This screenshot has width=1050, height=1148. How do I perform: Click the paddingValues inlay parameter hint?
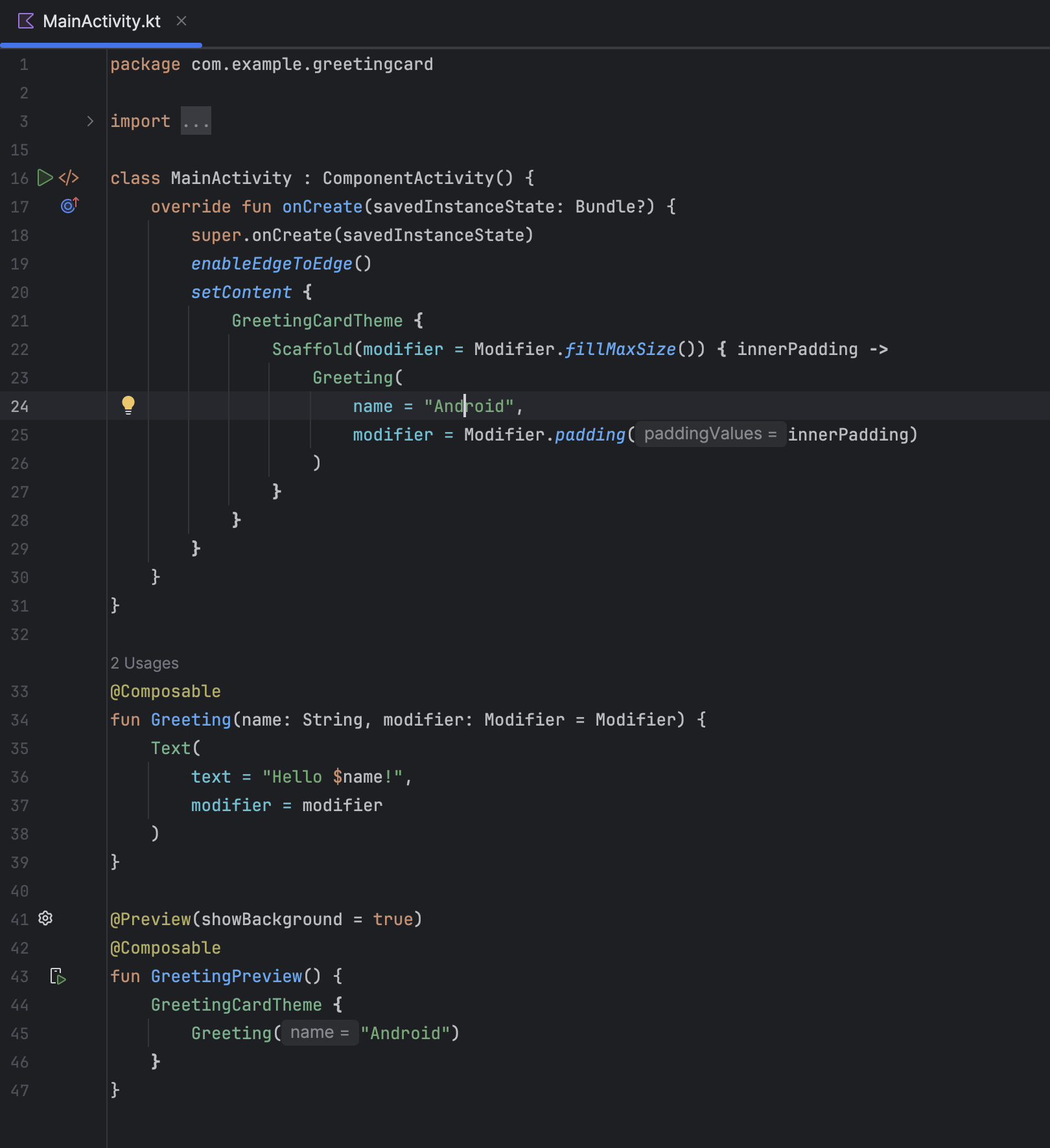[710, 434]
